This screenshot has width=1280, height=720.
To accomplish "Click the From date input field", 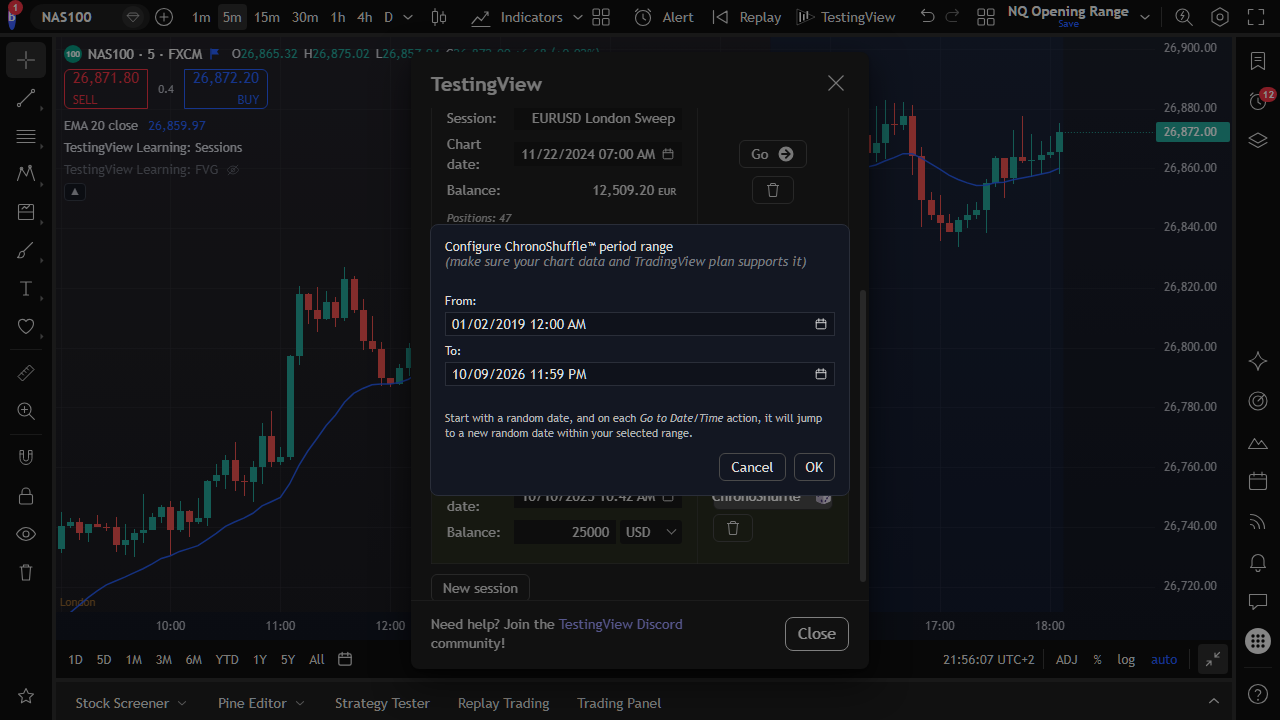I will [x=640, y=324].
